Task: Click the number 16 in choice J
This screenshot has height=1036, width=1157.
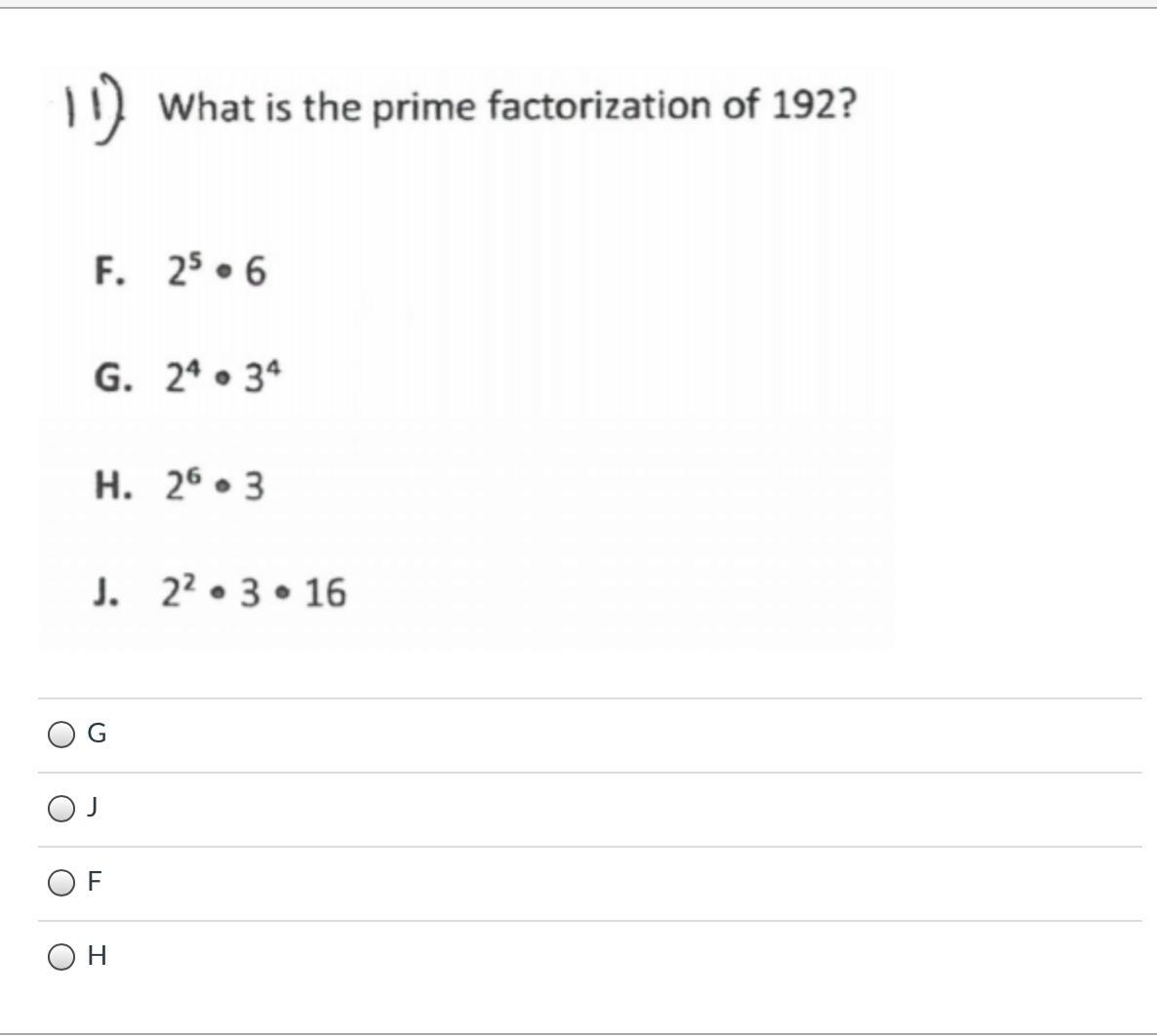Action: coord(326,592)
